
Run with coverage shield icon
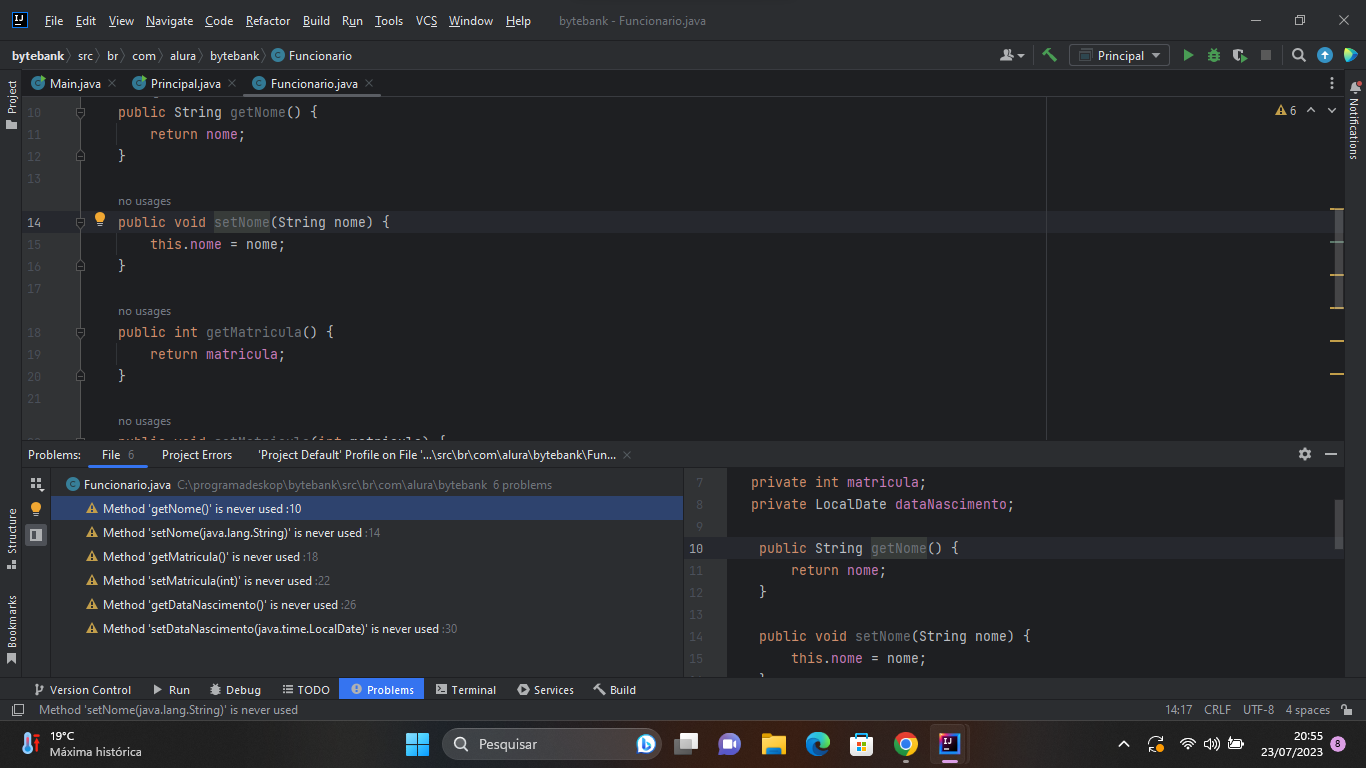tap(1240, 56)
